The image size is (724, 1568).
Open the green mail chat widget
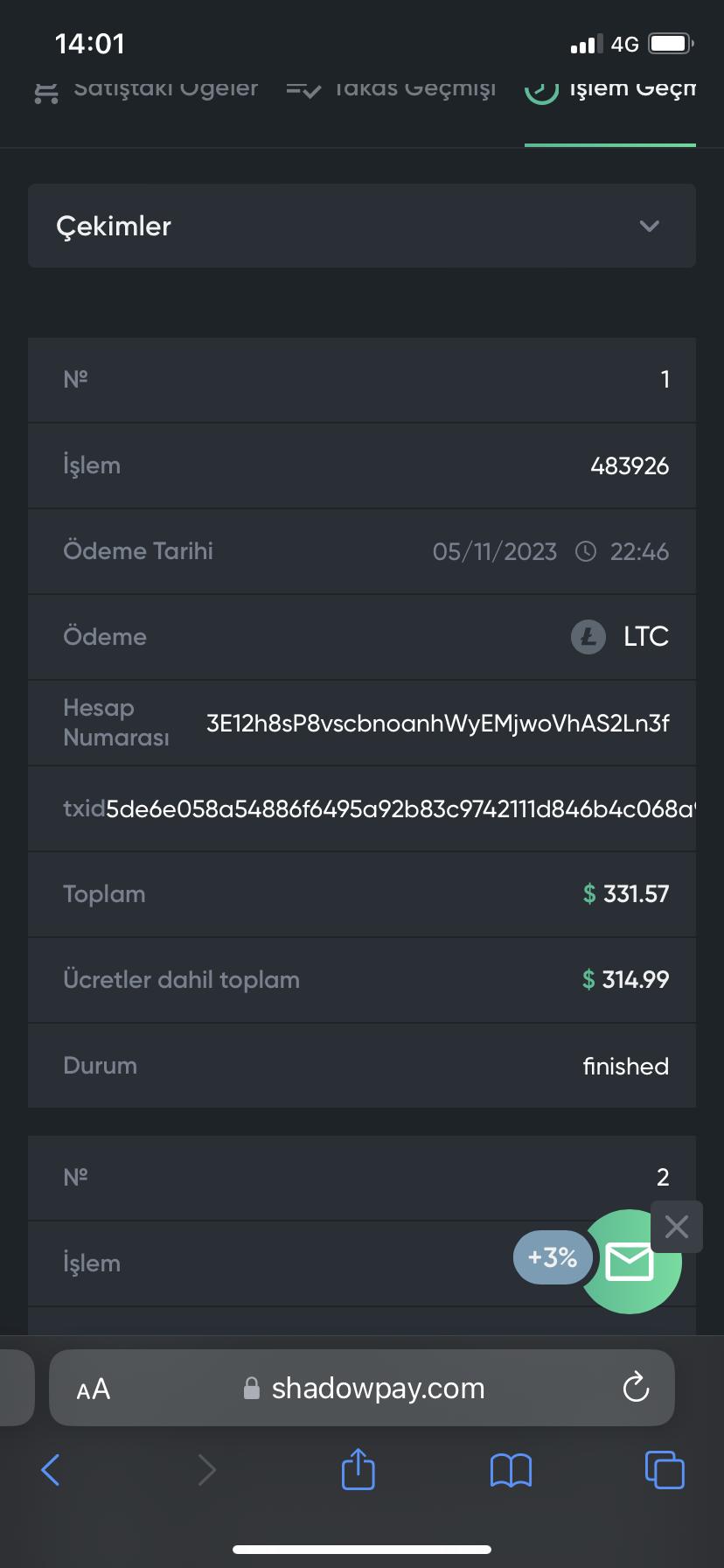[x=630, y=1262]
